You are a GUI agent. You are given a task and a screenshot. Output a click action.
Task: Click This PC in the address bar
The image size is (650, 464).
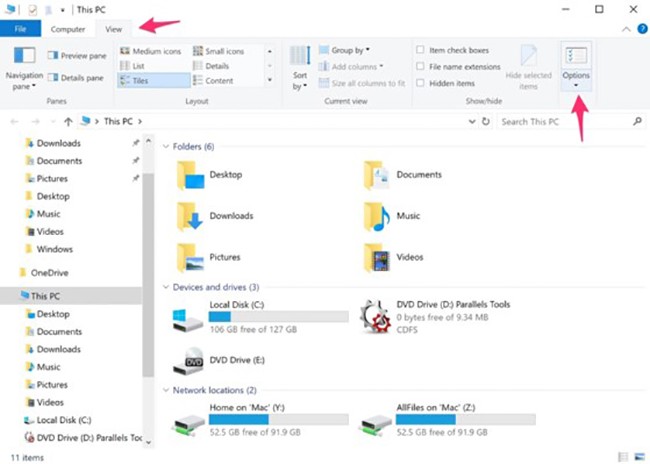[118, 121]
